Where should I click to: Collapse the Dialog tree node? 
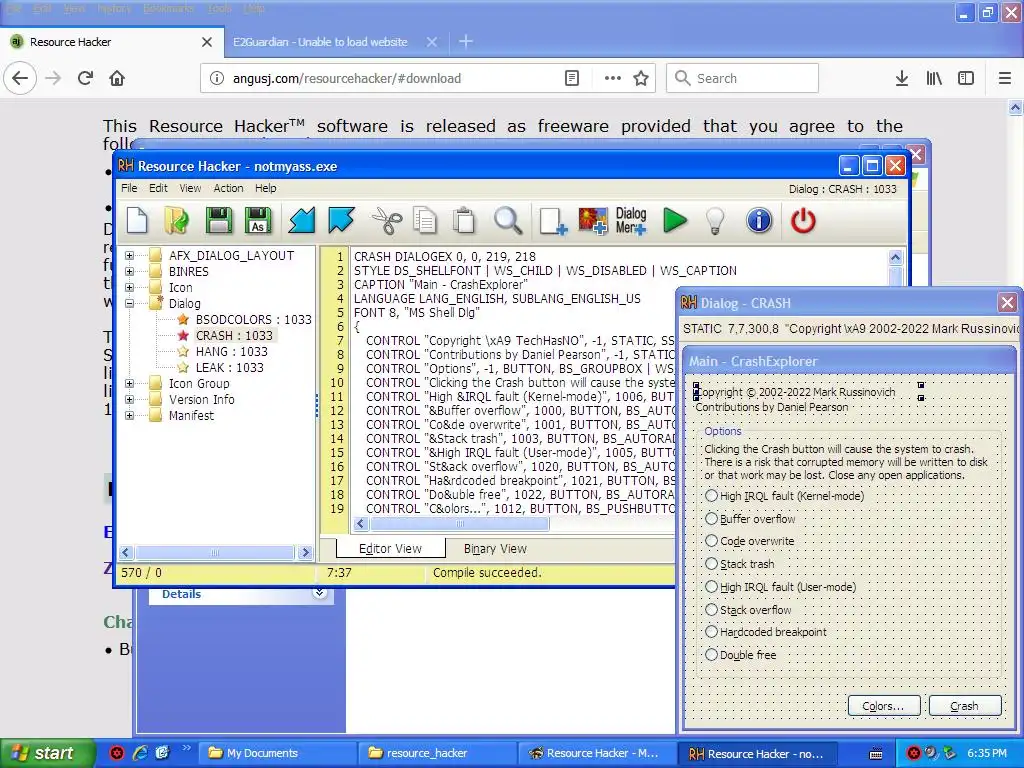[x=129, y=303]
